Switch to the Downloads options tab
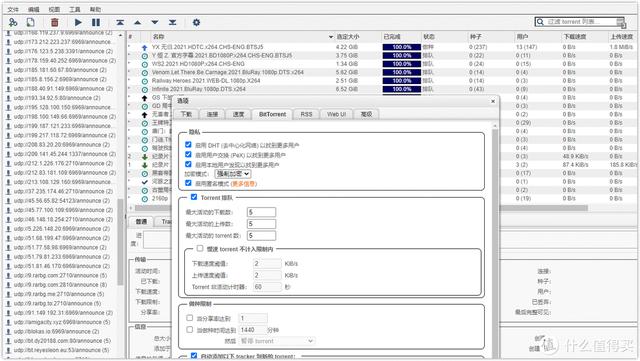 click(x=187, y=114)
